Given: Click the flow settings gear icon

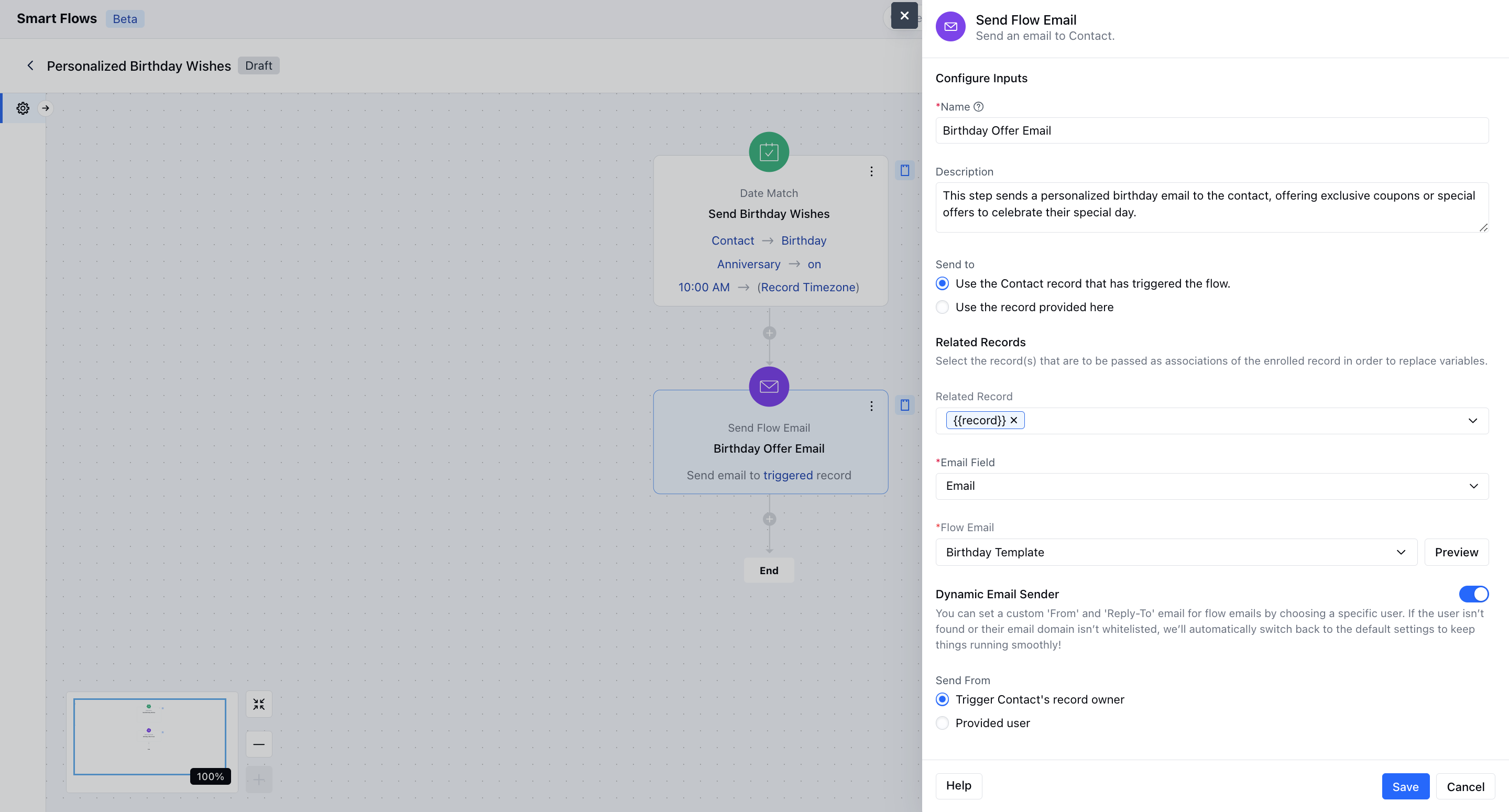Looking at the screenshot, I should (x=23, y=108).
